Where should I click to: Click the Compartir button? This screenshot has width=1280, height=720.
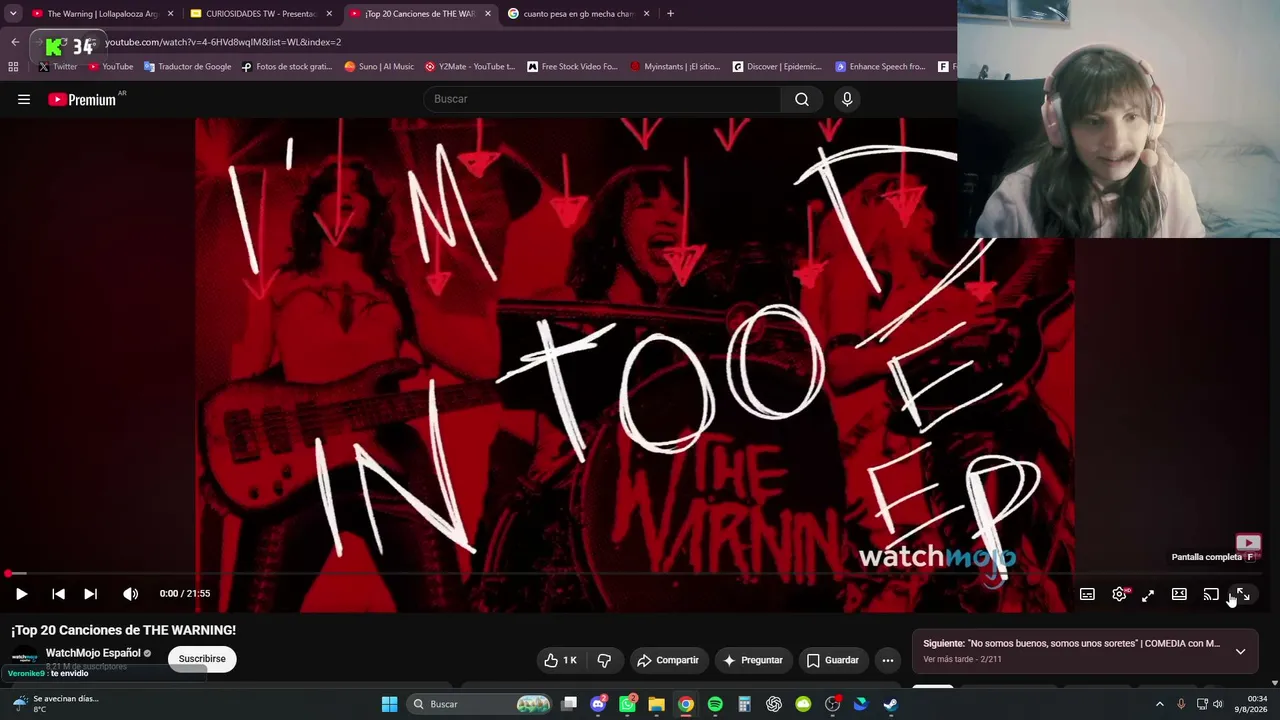click(x=668, y=660)
